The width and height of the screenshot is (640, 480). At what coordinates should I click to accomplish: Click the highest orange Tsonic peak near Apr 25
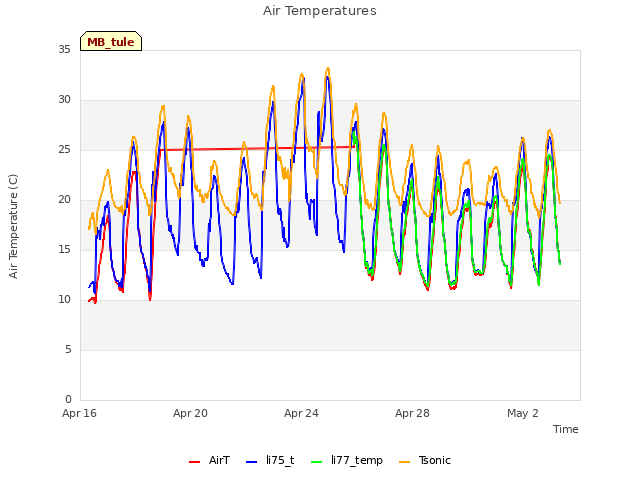click(x=328, y=69)
